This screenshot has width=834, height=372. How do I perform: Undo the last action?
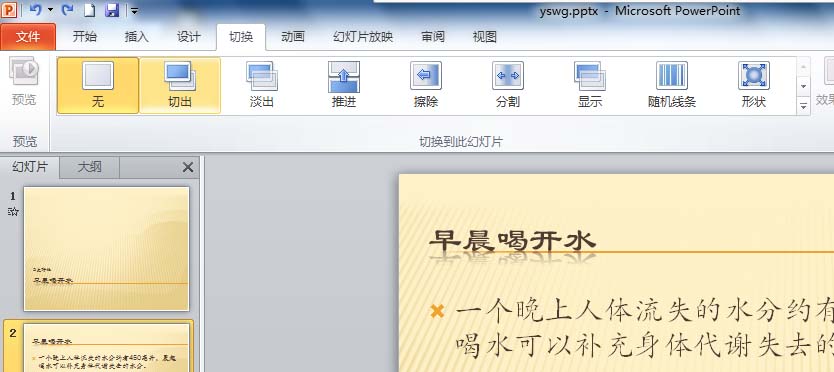tap(36, 10)
